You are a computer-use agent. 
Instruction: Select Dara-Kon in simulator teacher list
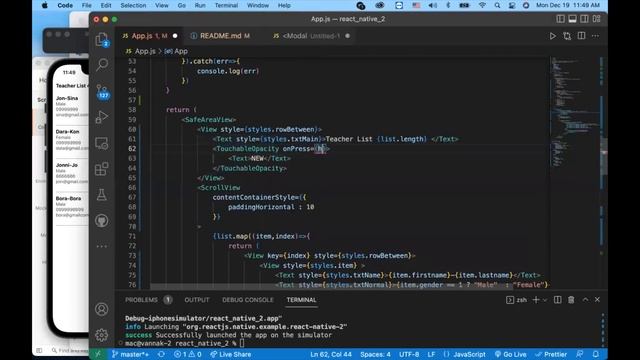(67, 132)
